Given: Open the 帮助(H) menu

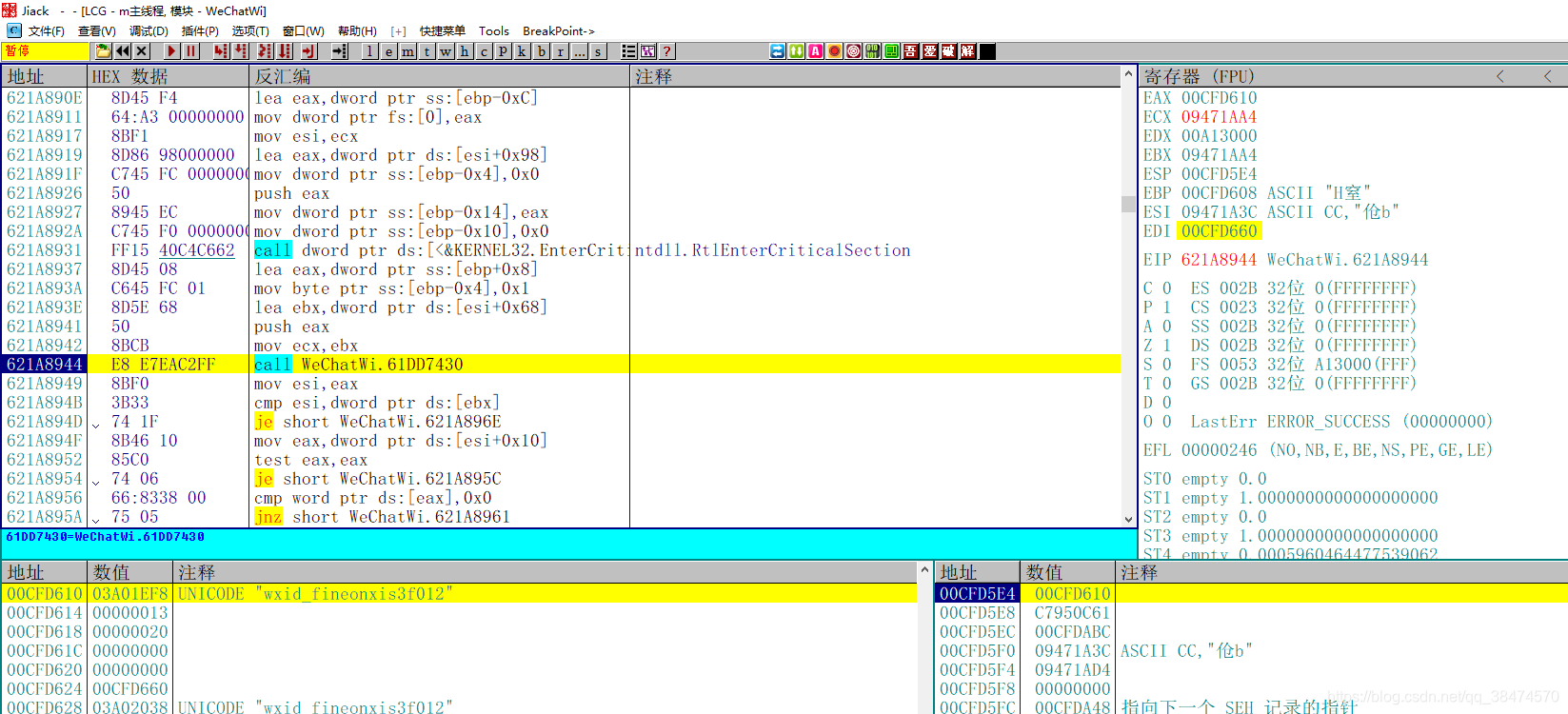Looking at the screenshot, I should (x=357, y=31).
